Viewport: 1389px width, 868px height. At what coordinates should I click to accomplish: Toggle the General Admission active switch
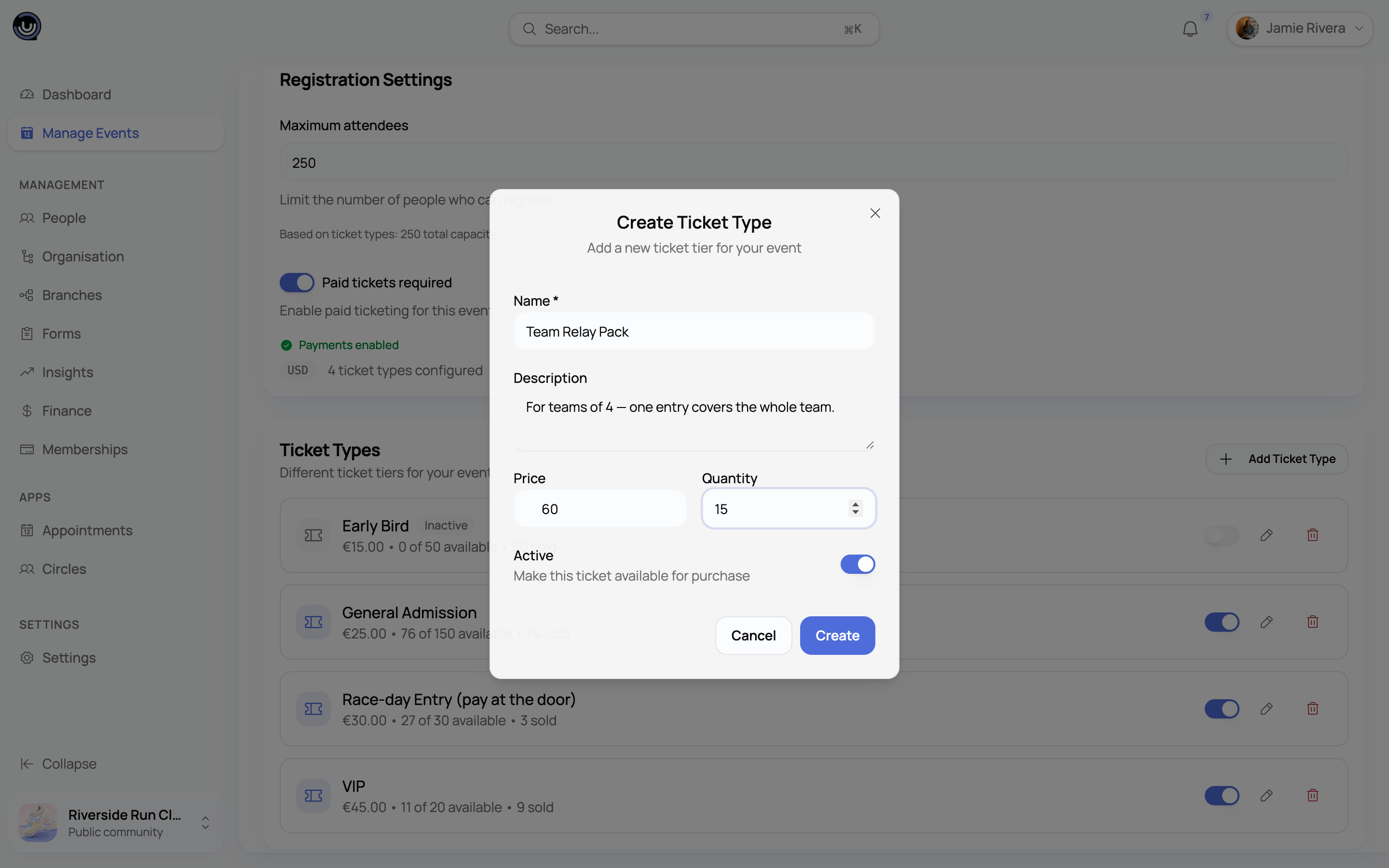1222,622
